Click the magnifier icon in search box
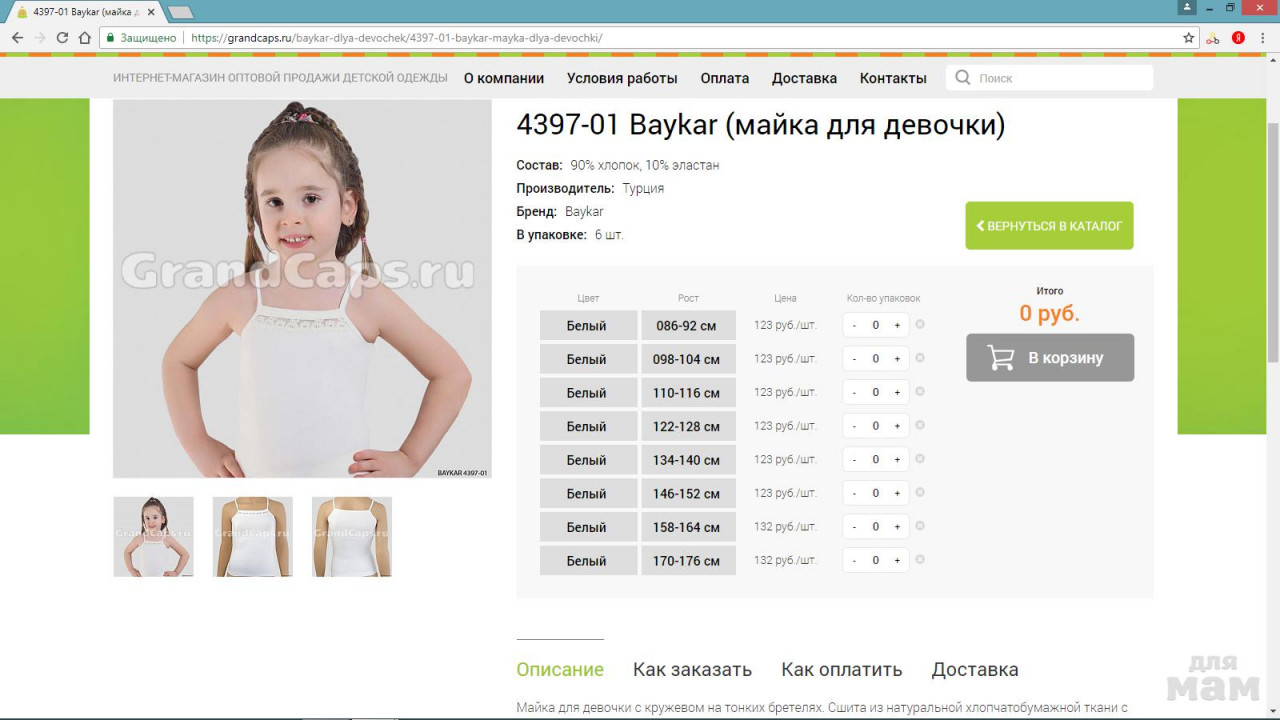Image resolution: width=1280 pixels, height=720 pixels. 963,78
